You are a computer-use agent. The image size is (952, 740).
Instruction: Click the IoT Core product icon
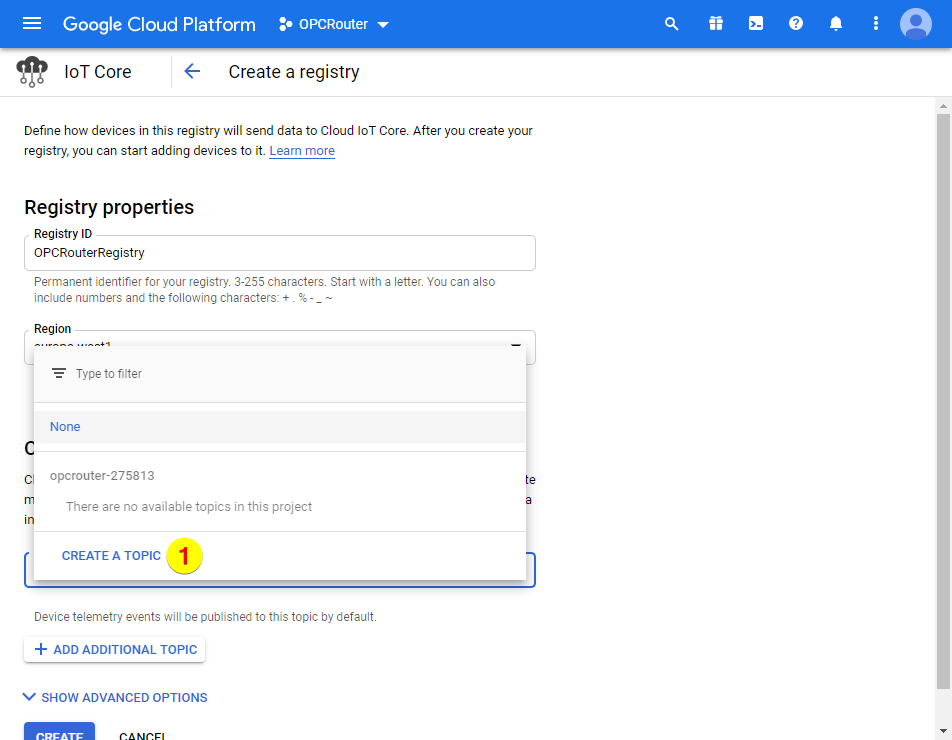coord(31,71)
